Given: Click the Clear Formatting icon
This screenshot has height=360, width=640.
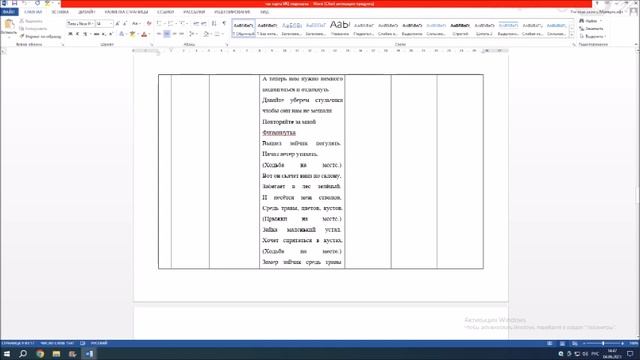Looking at the screenshot, I should [149, 24].
